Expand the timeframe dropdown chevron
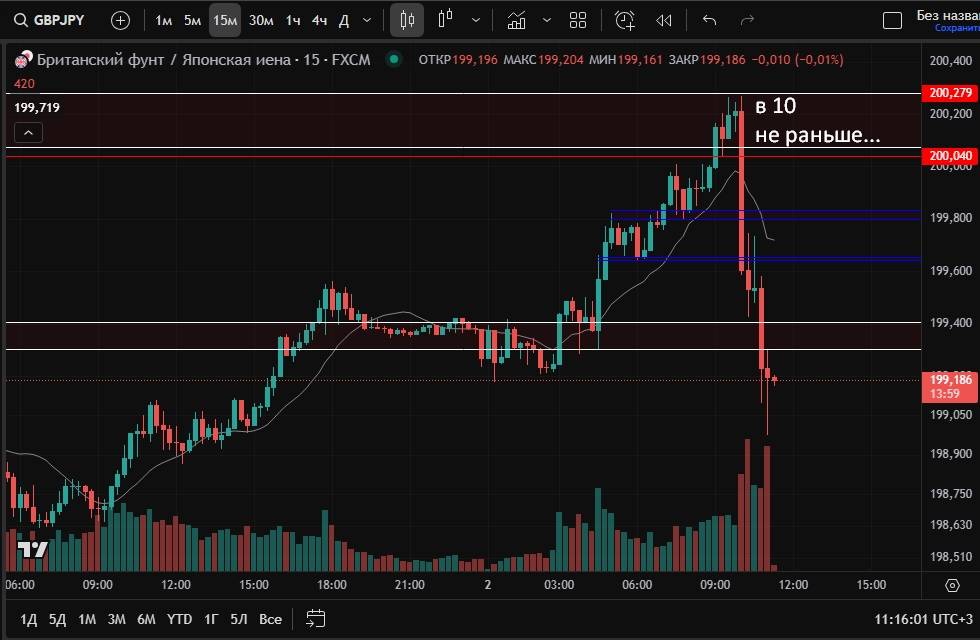Screen dimensions: 980x640 click(x=367, y=20)
